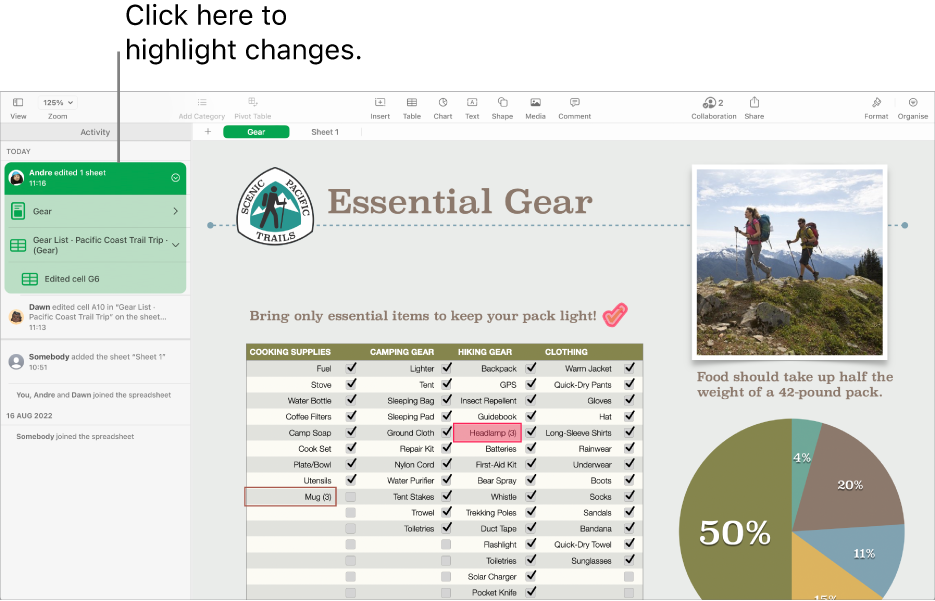Screen dimensions: 935x601
Task: Untick the checkbox next to Fuel
Action: (x=349, y=369)
